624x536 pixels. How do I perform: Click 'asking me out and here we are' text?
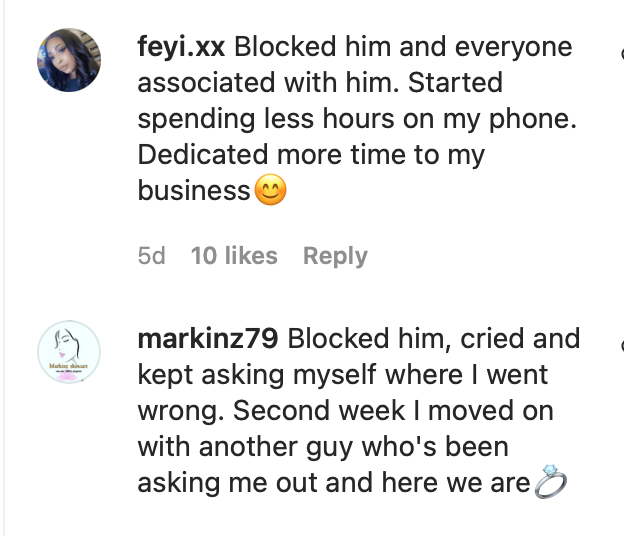click(x=334, y=483)
